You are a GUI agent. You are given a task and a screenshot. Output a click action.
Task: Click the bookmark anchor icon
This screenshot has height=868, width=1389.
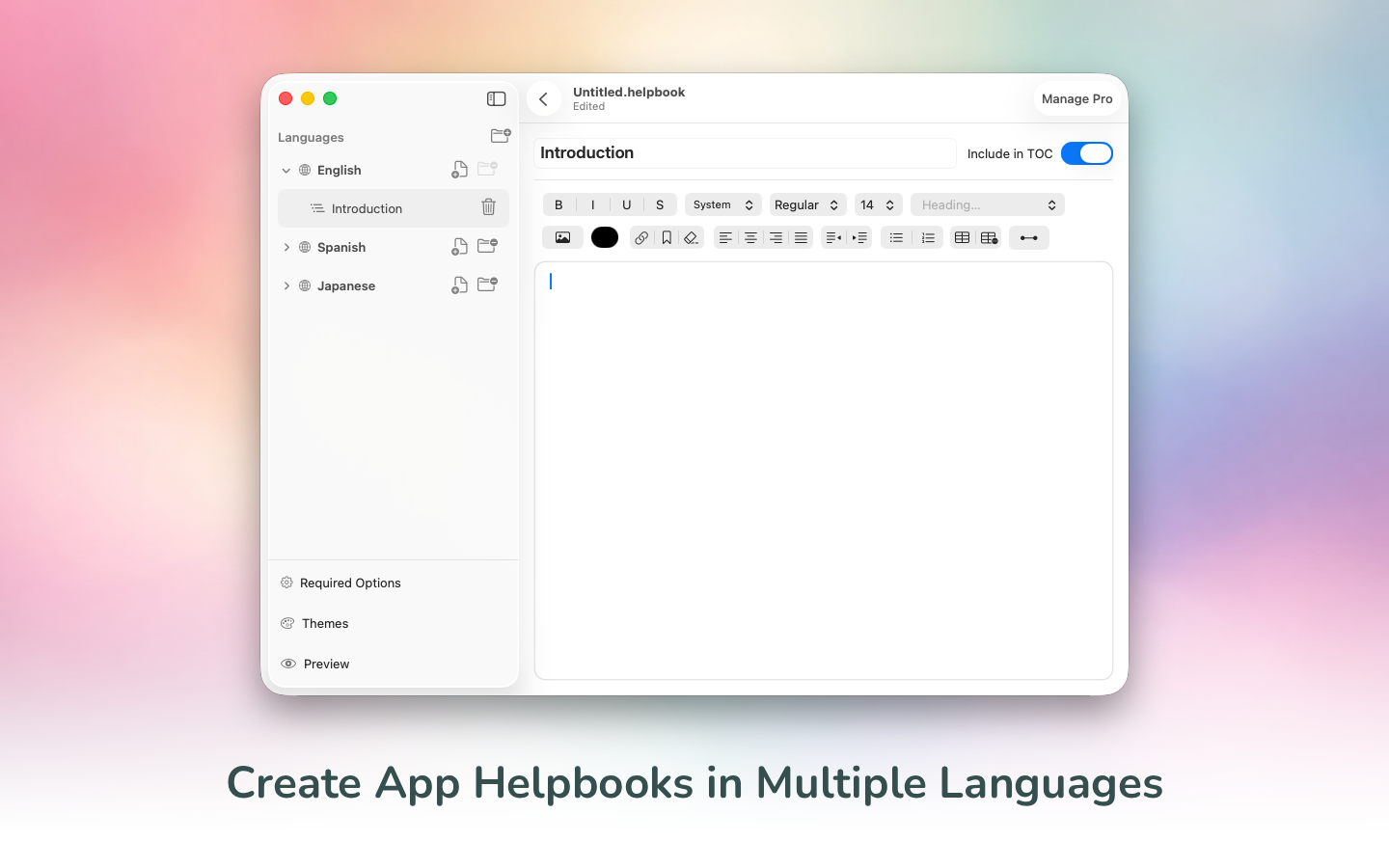point(667,238)
